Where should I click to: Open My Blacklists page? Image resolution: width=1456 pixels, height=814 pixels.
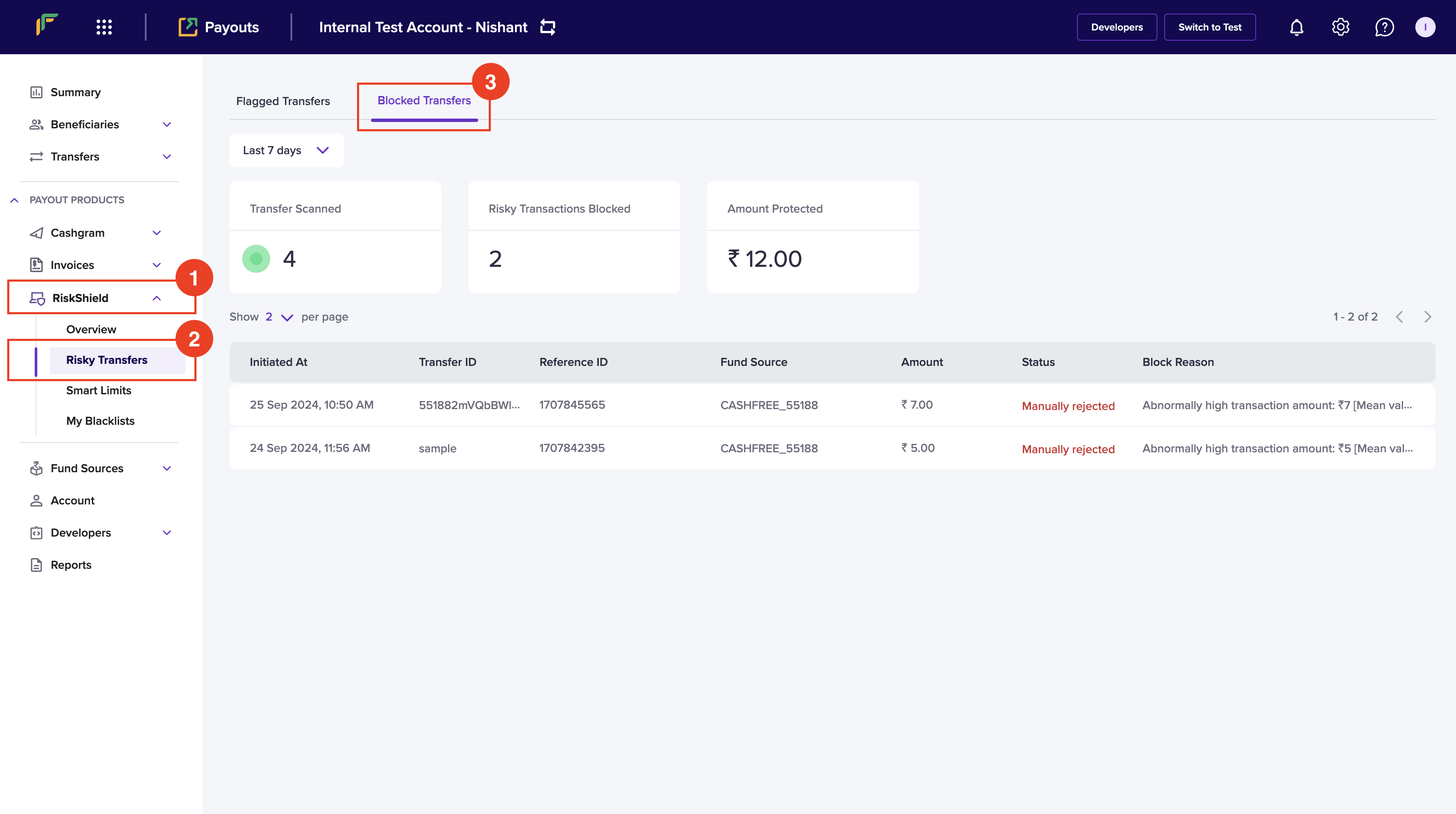point(100,421)
